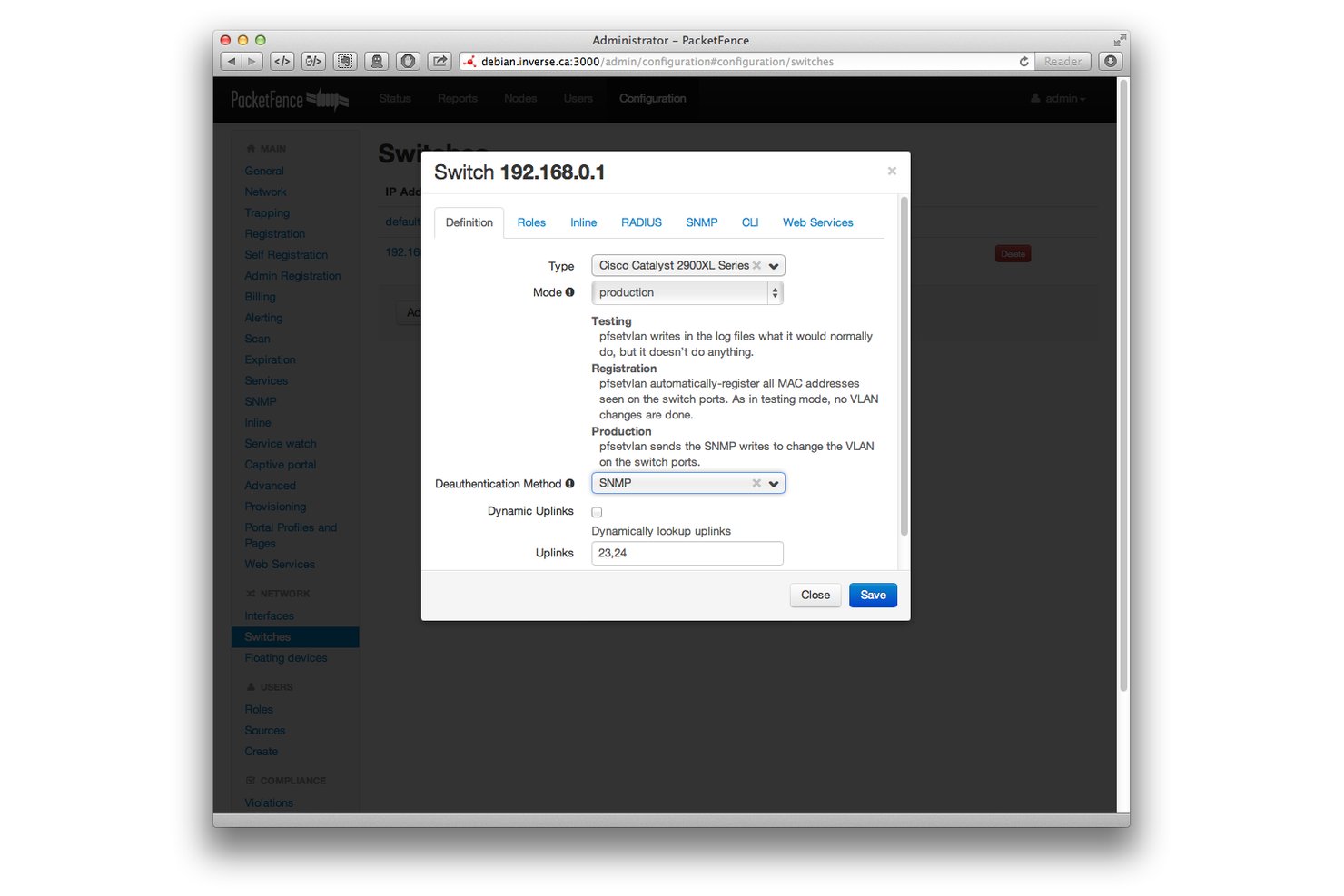Open the Users top menu
1344x896 pixels.
(x=578, y=98)
